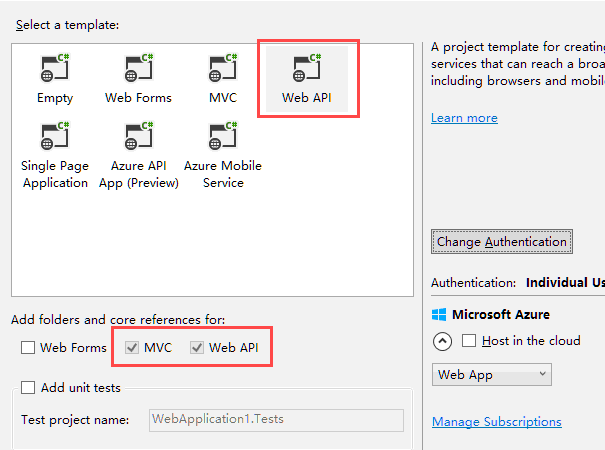Pick the Azure Mobile Service template icon

tap(223, 136)
